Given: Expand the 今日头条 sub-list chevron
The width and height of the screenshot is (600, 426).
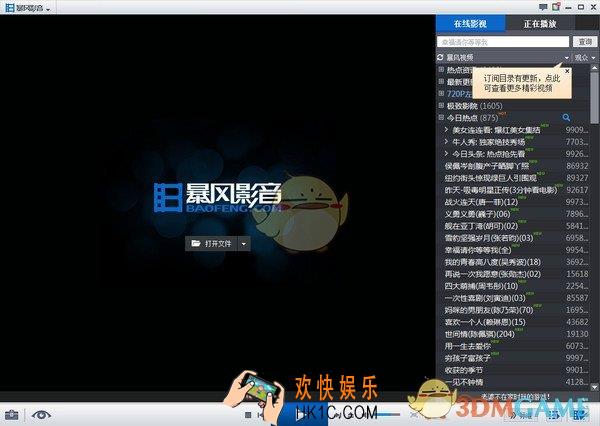Looking at the screenshot, I should 446,153.
